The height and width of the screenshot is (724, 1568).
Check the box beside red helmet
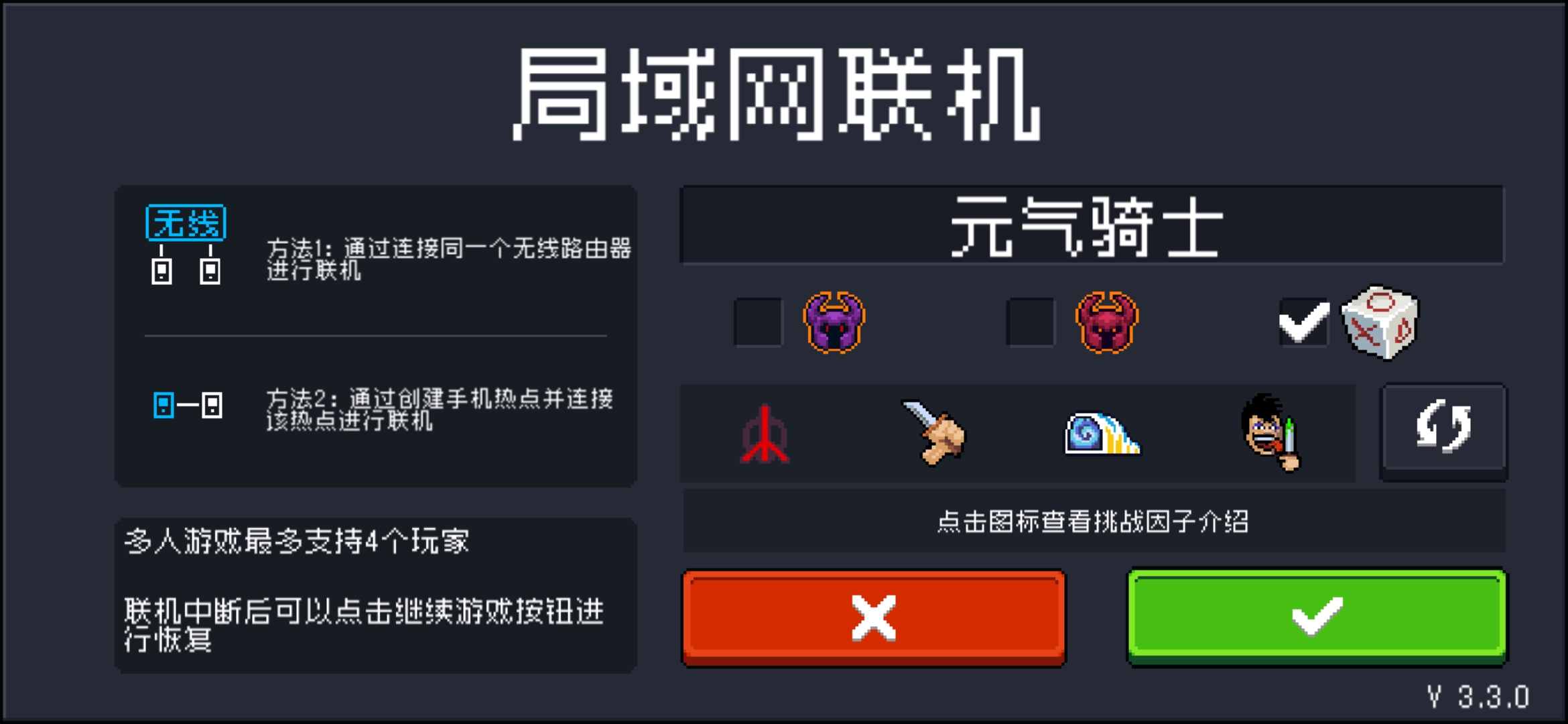1031,322
